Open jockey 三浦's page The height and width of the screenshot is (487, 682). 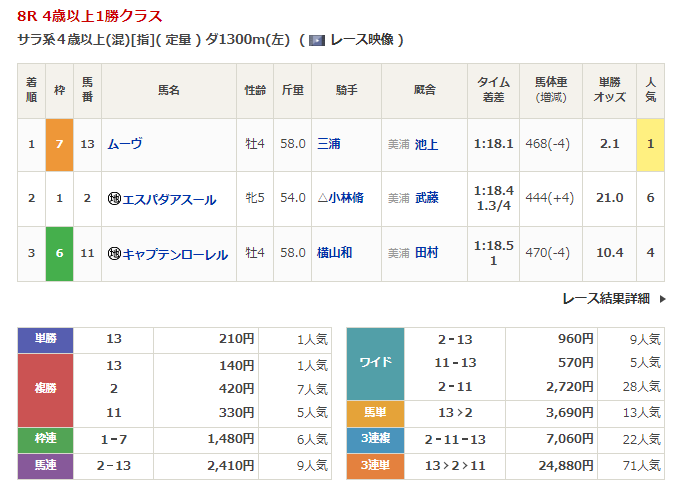point(328,144)
